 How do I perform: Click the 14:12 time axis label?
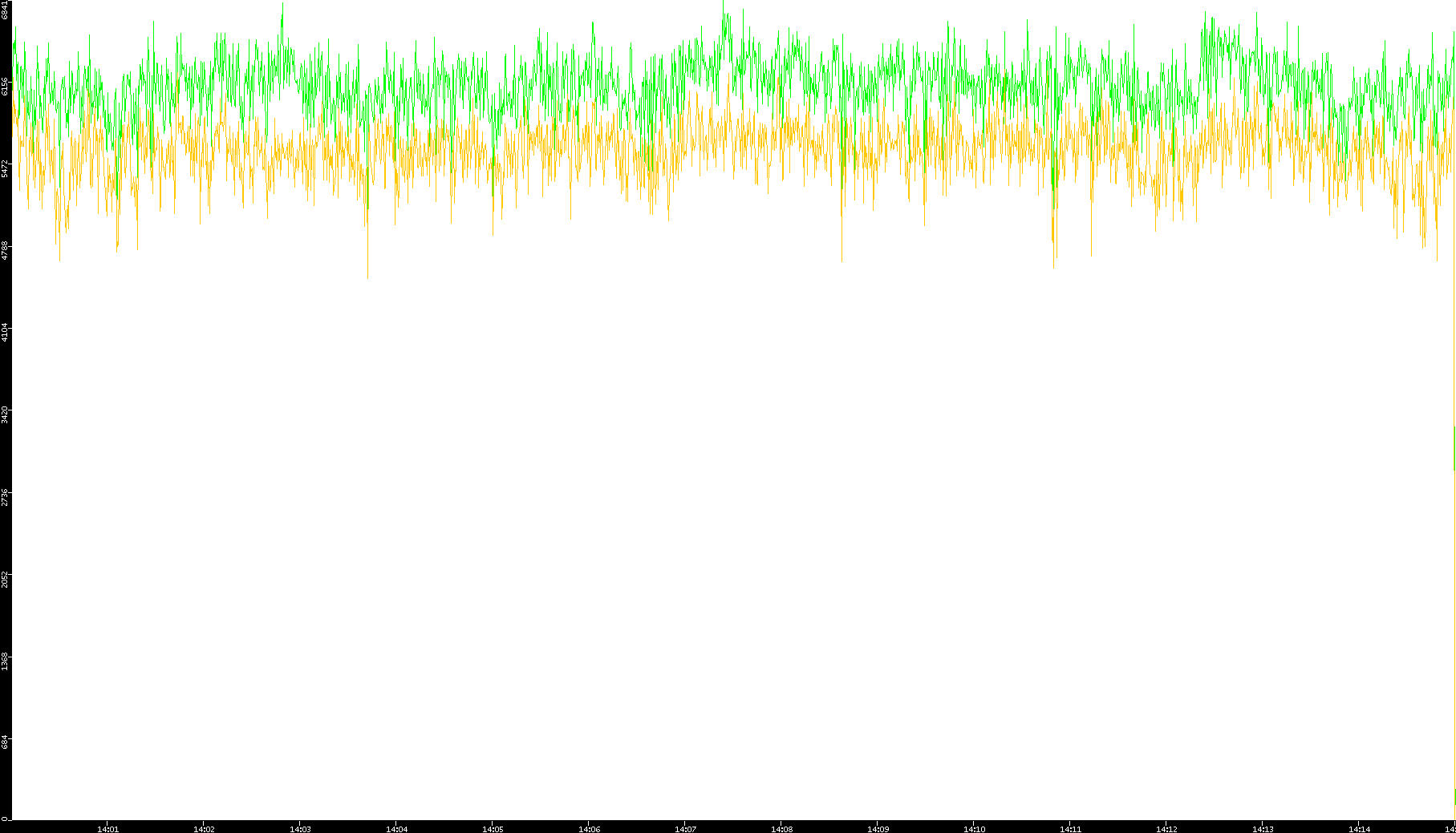pos(1166,829)
